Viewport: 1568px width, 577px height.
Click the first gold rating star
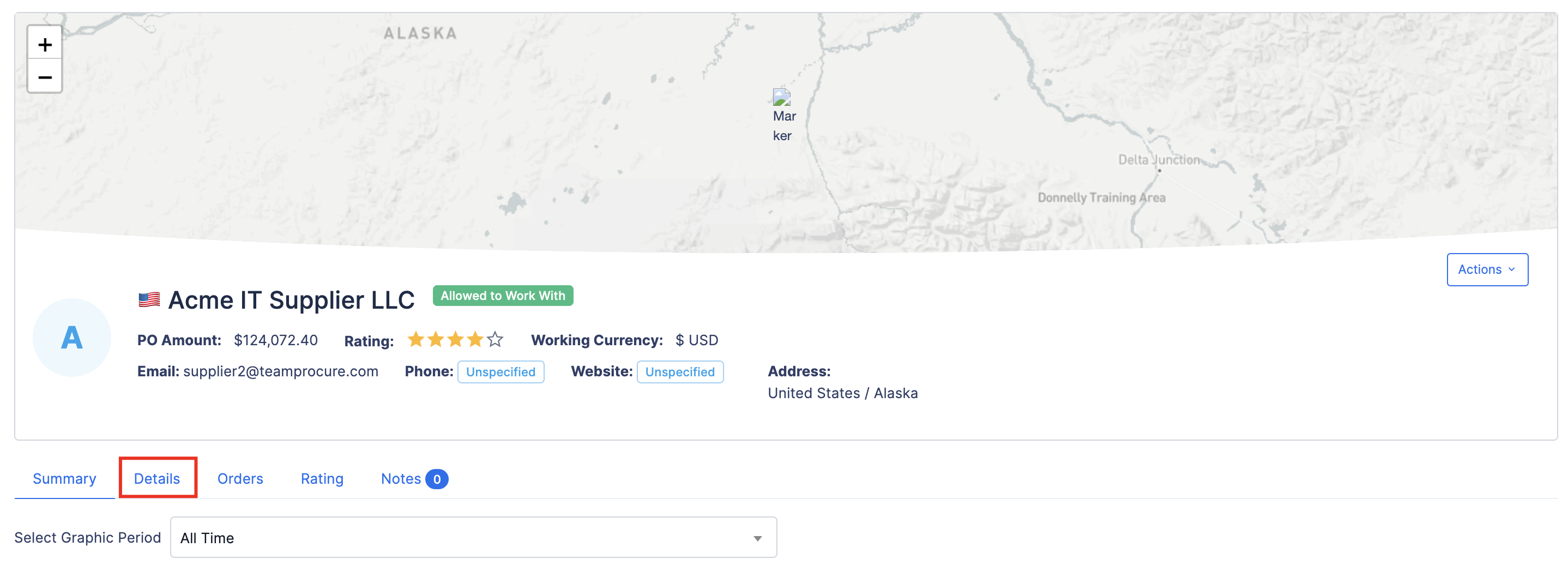pyautogui.click(x=416, y=340)
